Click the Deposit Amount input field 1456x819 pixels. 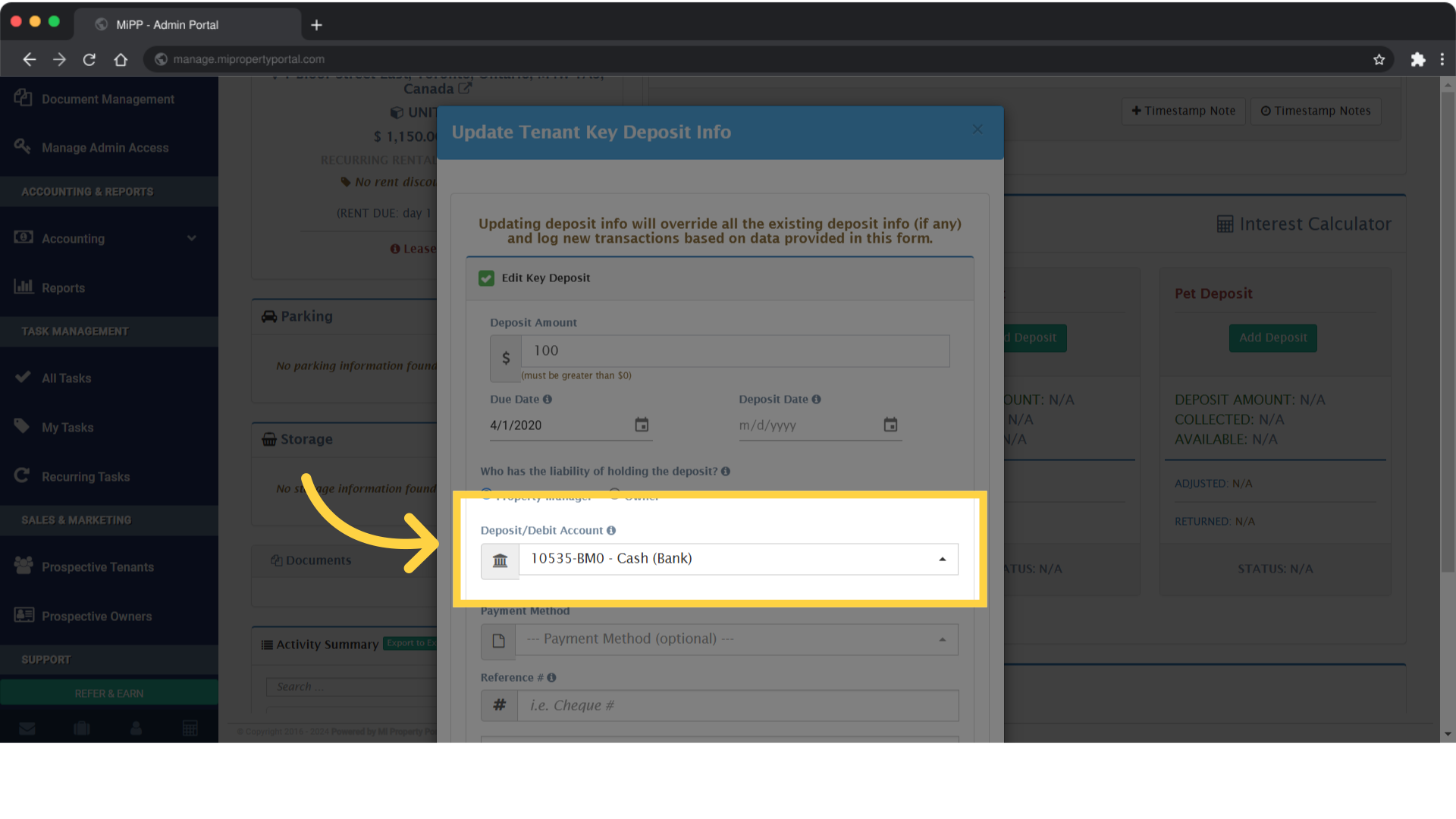coord(735,351)
